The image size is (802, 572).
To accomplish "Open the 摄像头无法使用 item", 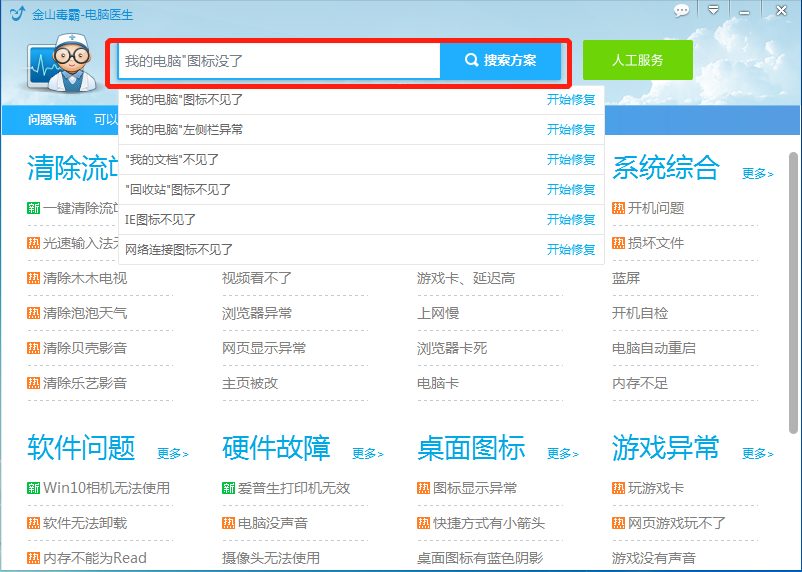I will click(271, 558).
